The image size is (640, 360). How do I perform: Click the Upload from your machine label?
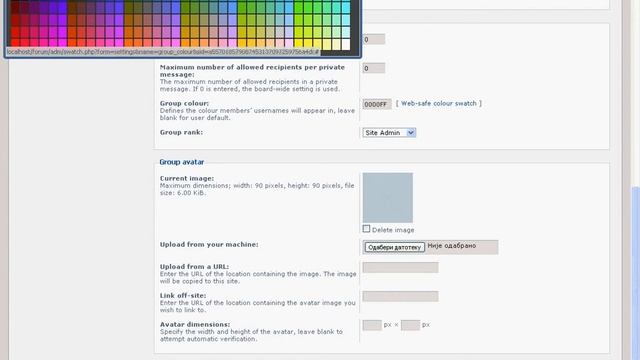(x=209, y=244)
